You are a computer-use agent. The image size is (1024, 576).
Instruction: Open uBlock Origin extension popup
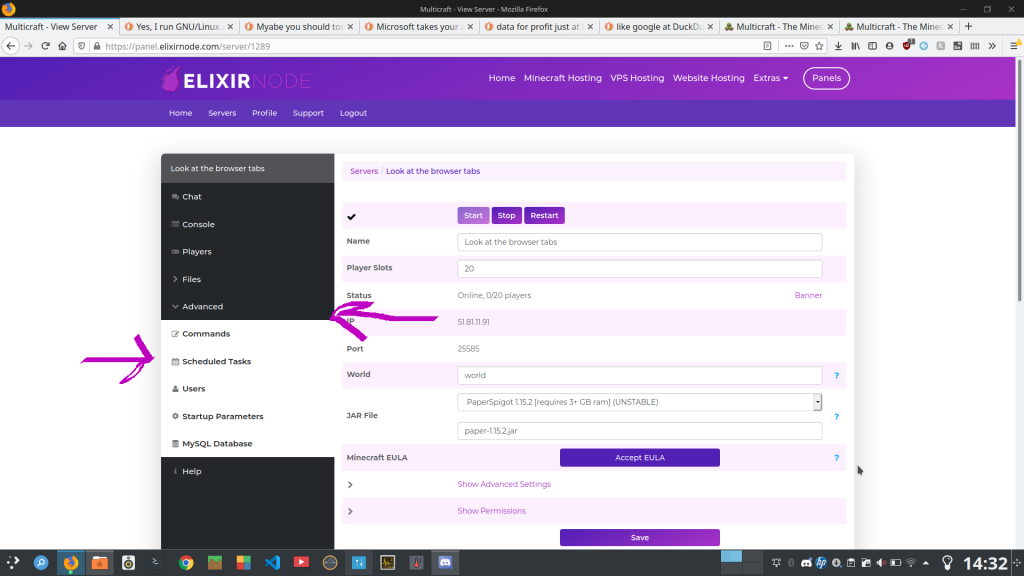tap(907, 46)
